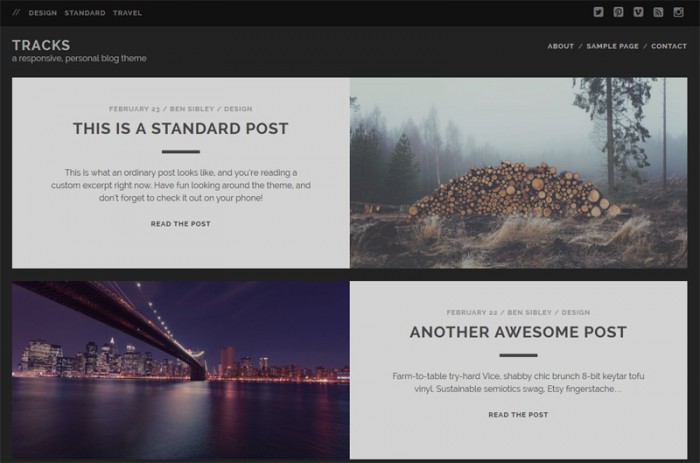Open the Contact page link
700x463 pixels.
(x=669, y=46)
